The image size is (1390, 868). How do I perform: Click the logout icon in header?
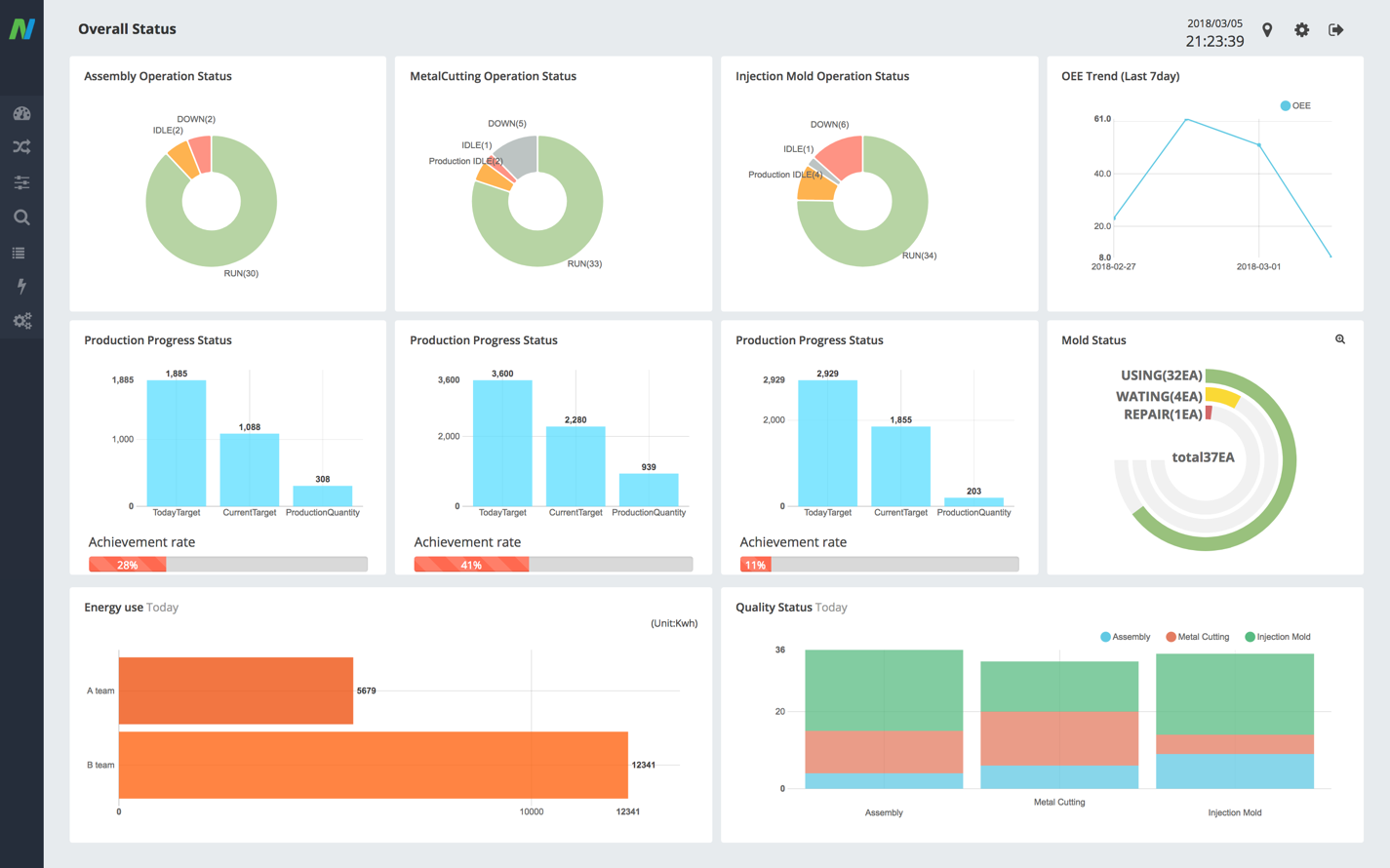[1336, 30]
